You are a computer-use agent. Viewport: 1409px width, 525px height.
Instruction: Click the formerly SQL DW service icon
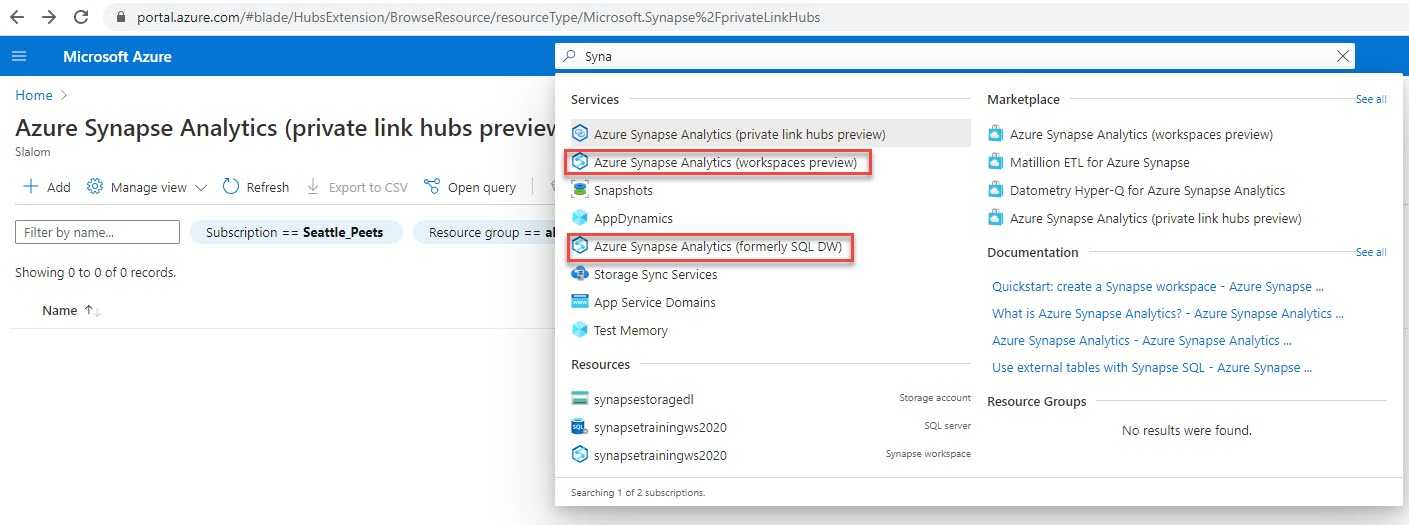pyautogui.click(x=579, y=246)
